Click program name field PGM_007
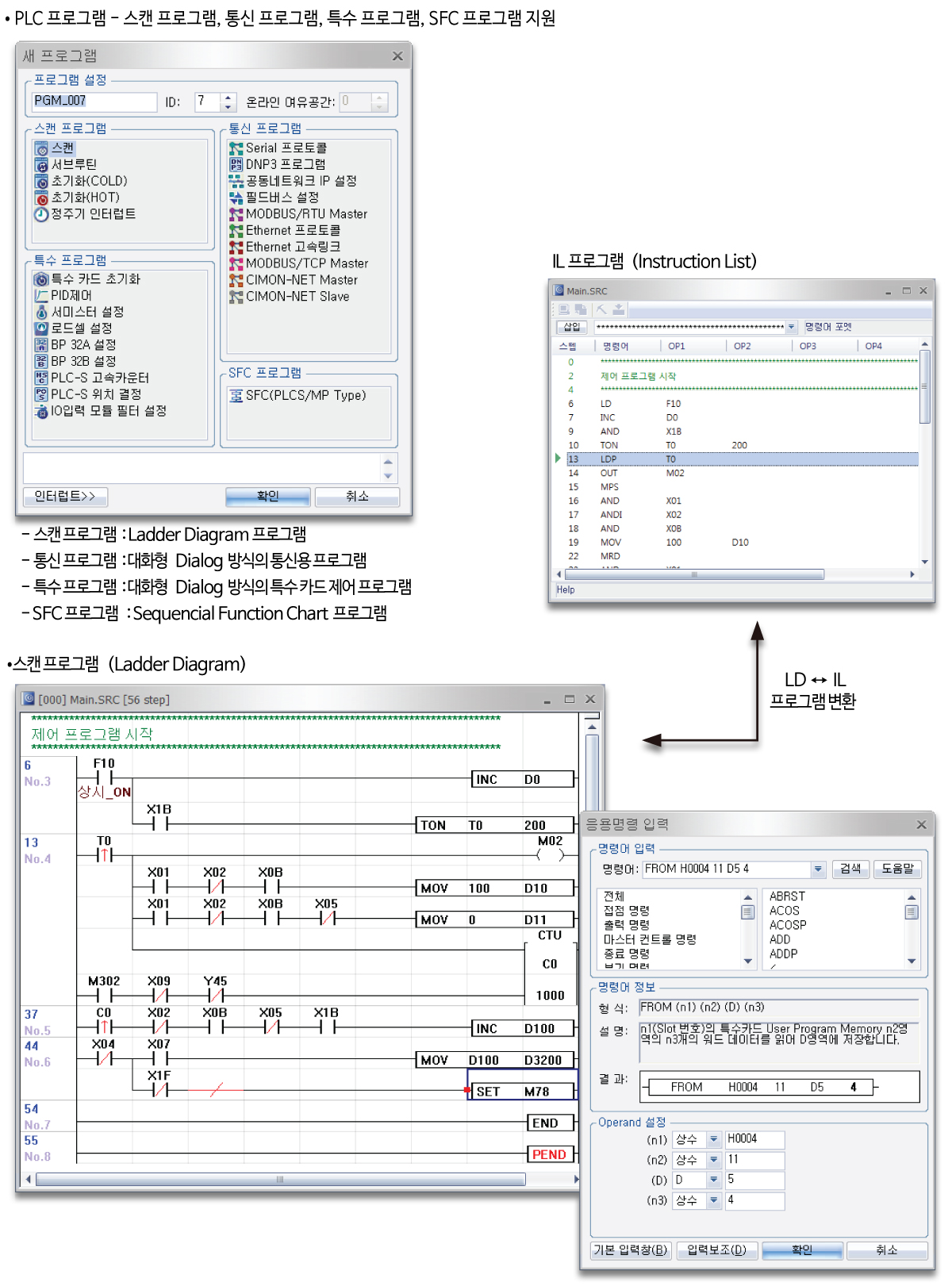The image size is (952, 1286). click(94, 102)
